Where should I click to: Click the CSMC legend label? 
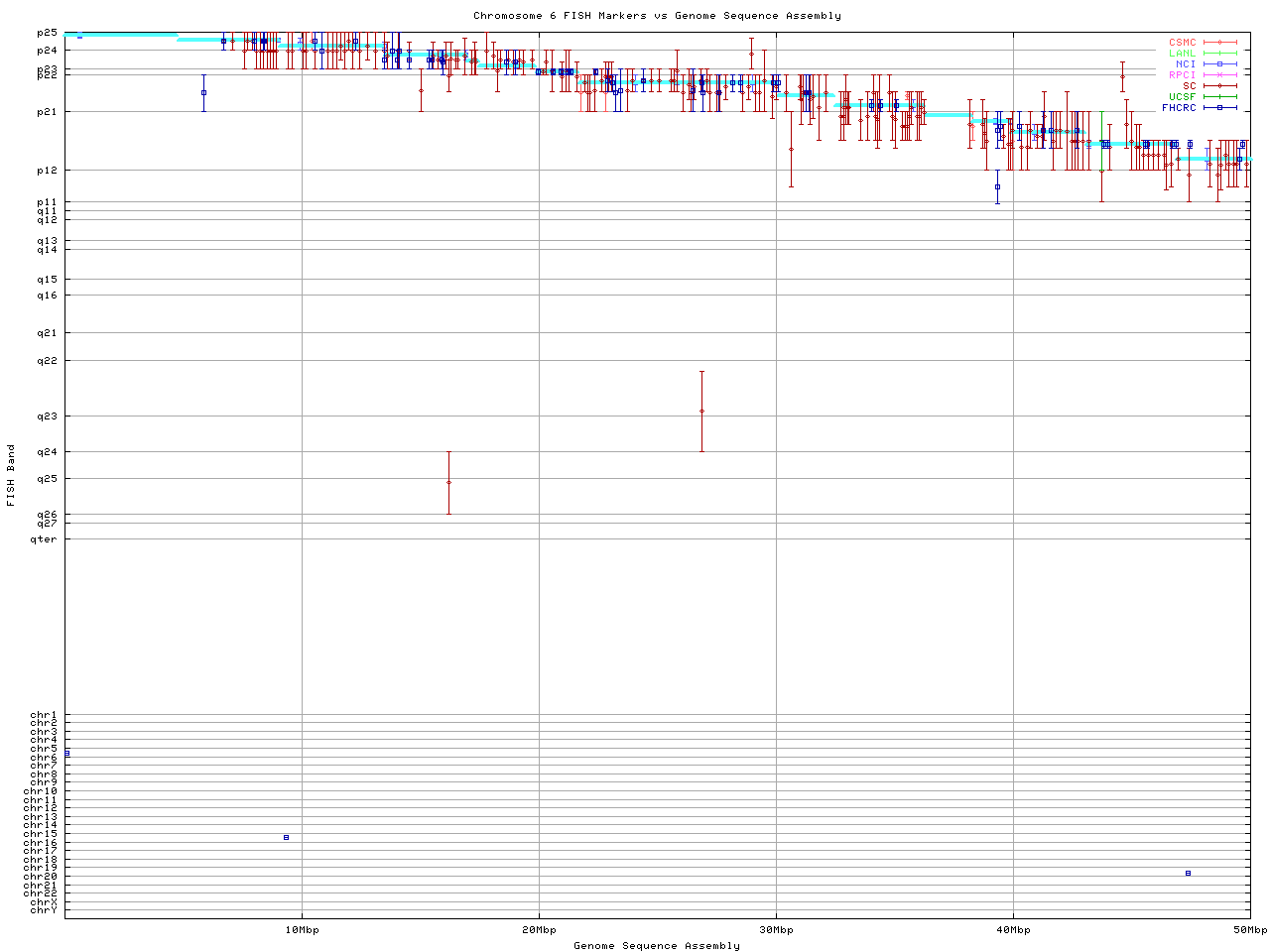[x=1182, y=43]
